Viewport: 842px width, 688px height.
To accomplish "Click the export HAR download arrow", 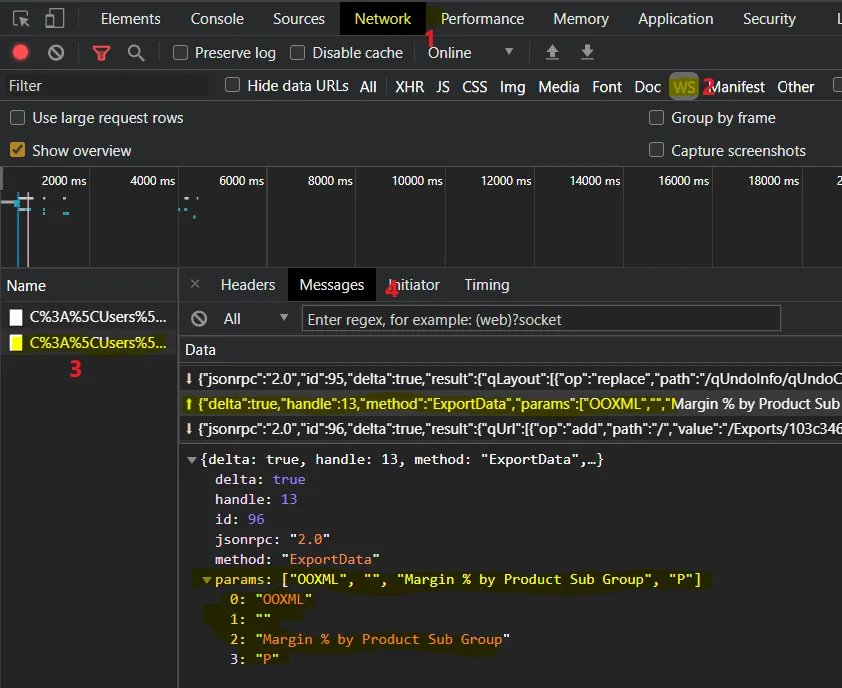I will coord(588,52).
